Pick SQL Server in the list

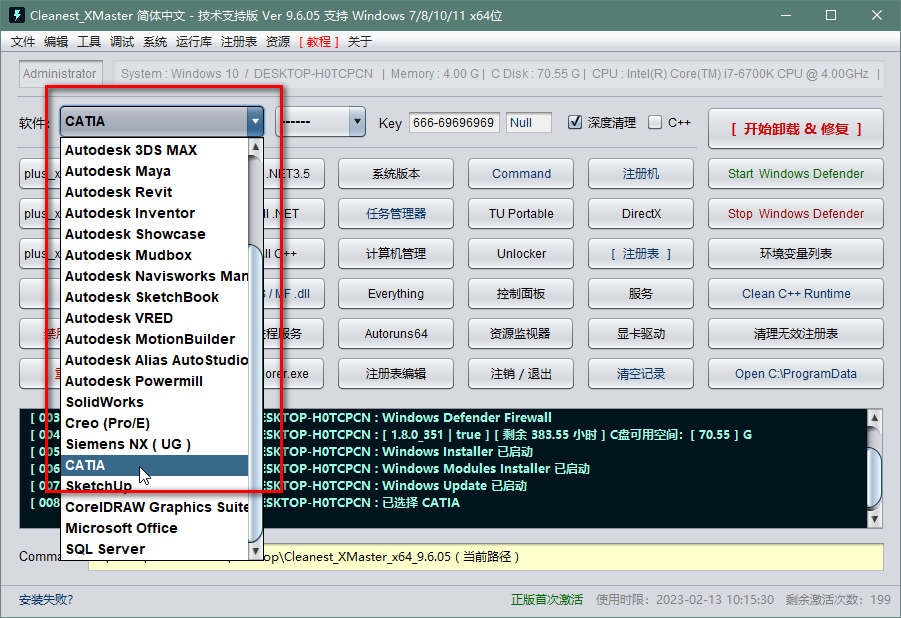155,549
